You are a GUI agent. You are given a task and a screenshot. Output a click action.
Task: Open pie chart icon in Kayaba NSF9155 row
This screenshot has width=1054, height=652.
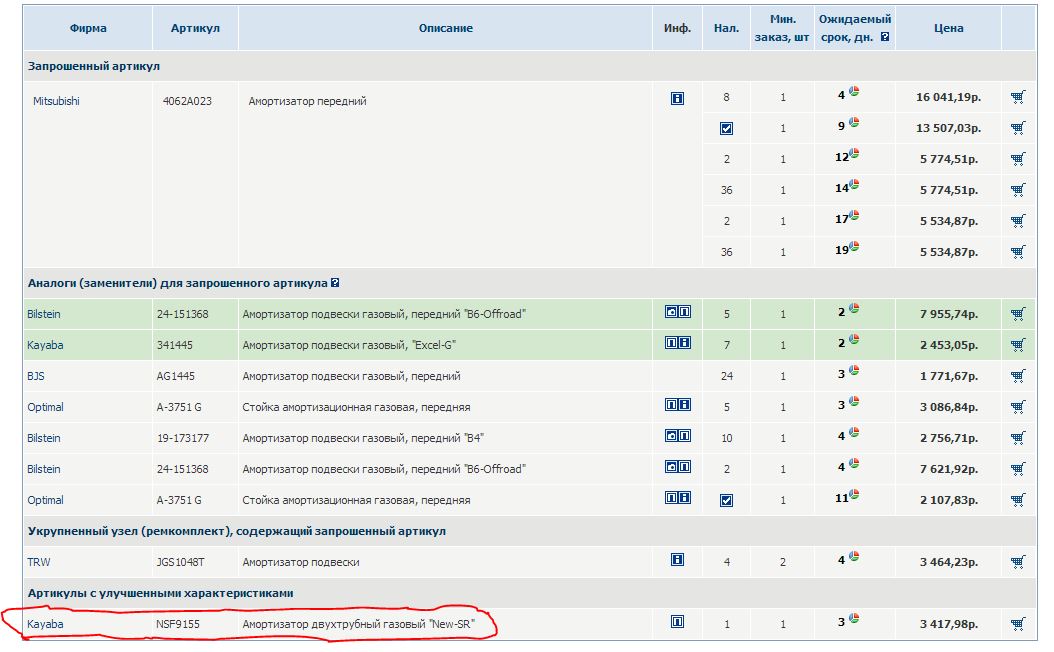pyautogui.click(x=855, y=619)
